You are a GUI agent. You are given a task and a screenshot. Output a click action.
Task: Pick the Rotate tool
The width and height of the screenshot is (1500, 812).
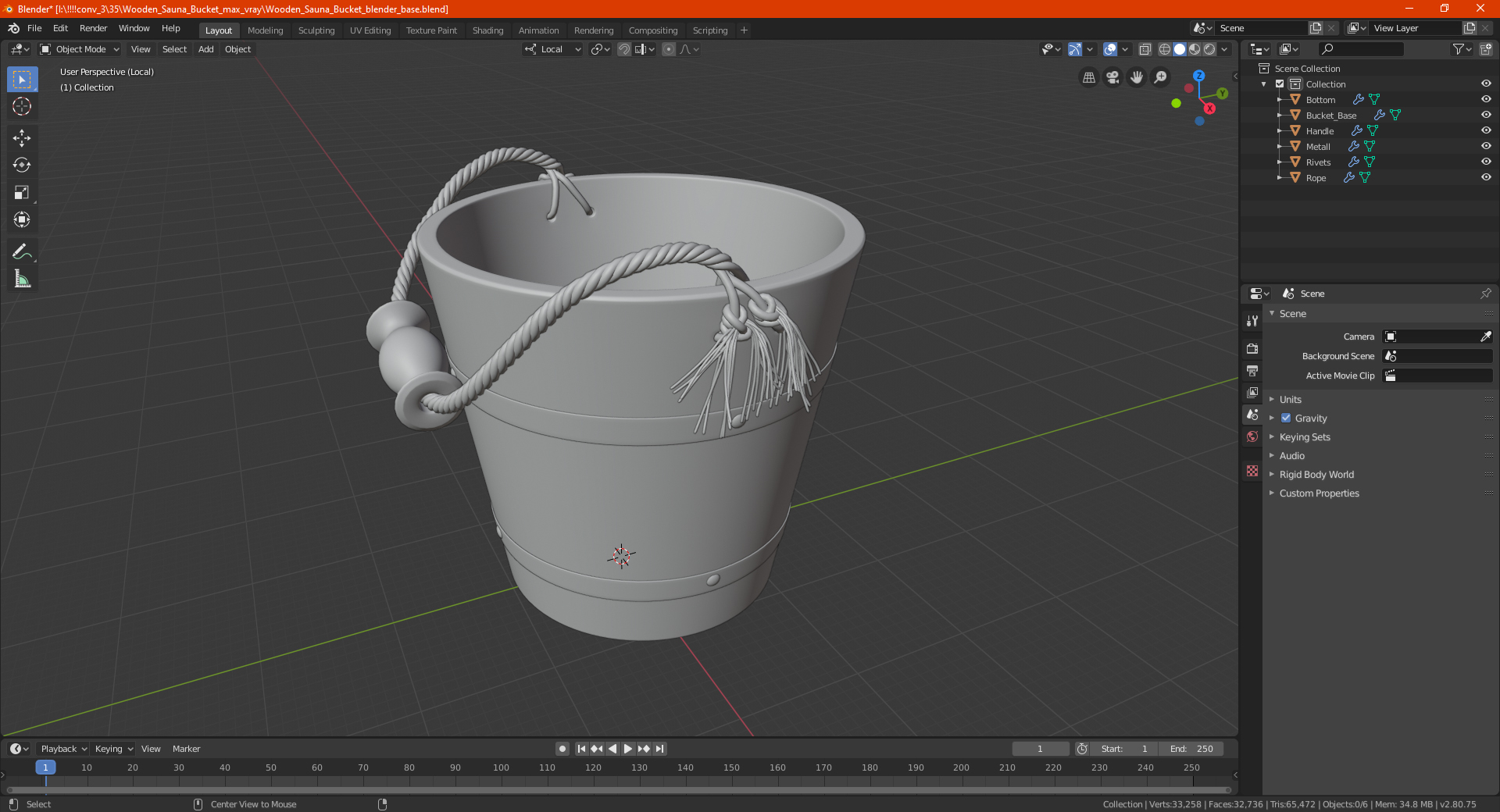(x=22, y=165)
